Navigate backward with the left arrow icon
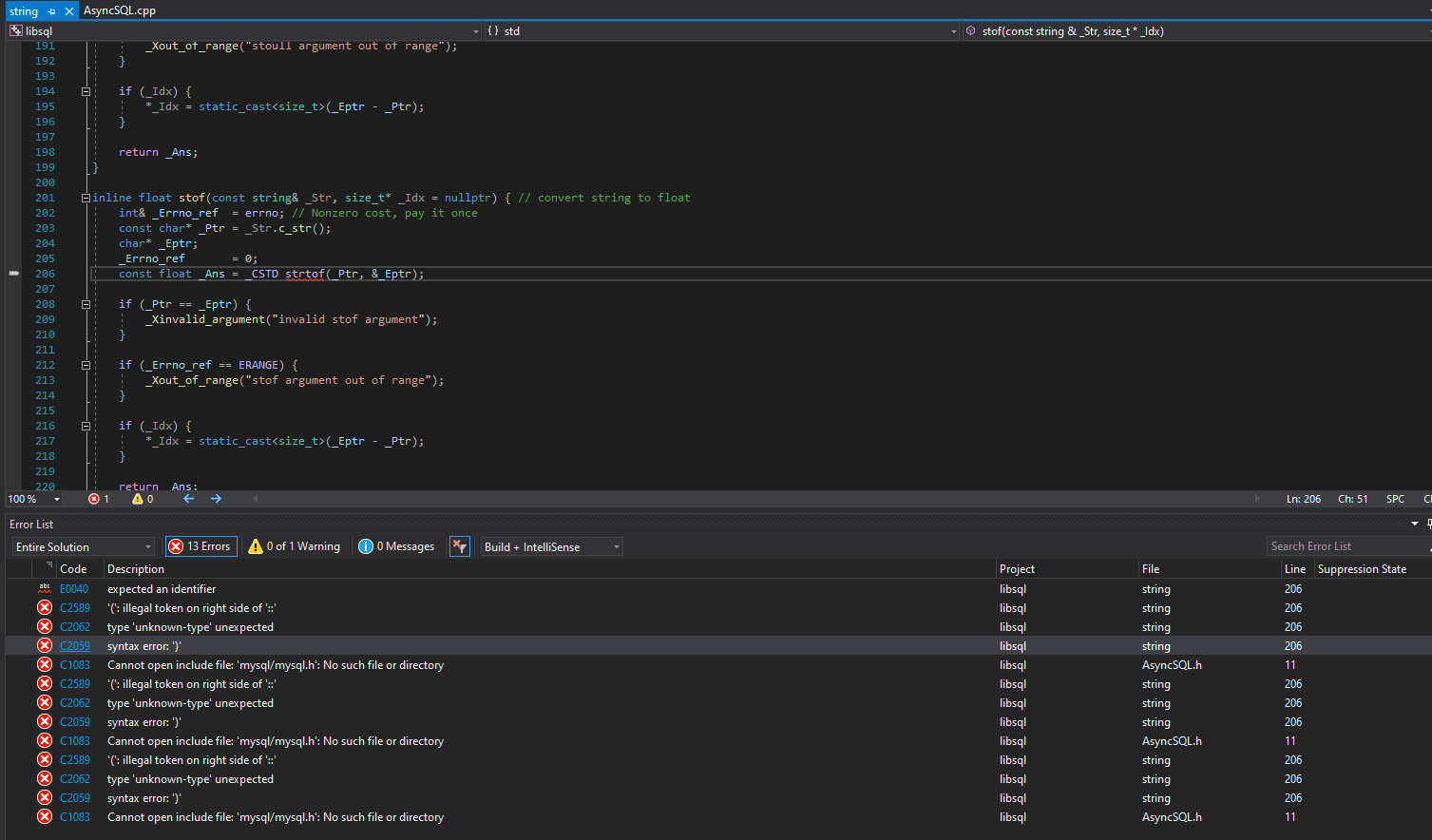Screen dimensions: 1432x840 tap(188, 498)
